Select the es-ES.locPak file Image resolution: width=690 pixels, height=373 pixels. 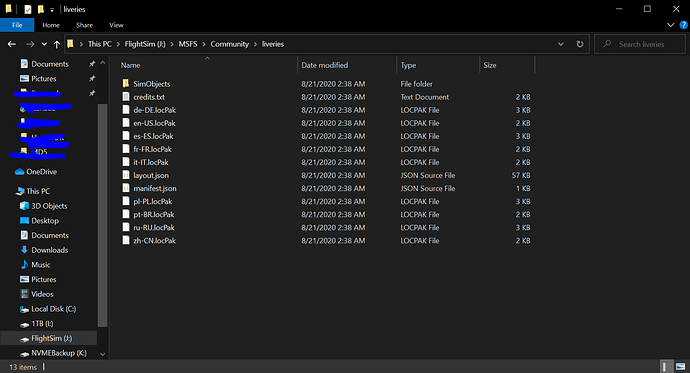pos(153,136)
